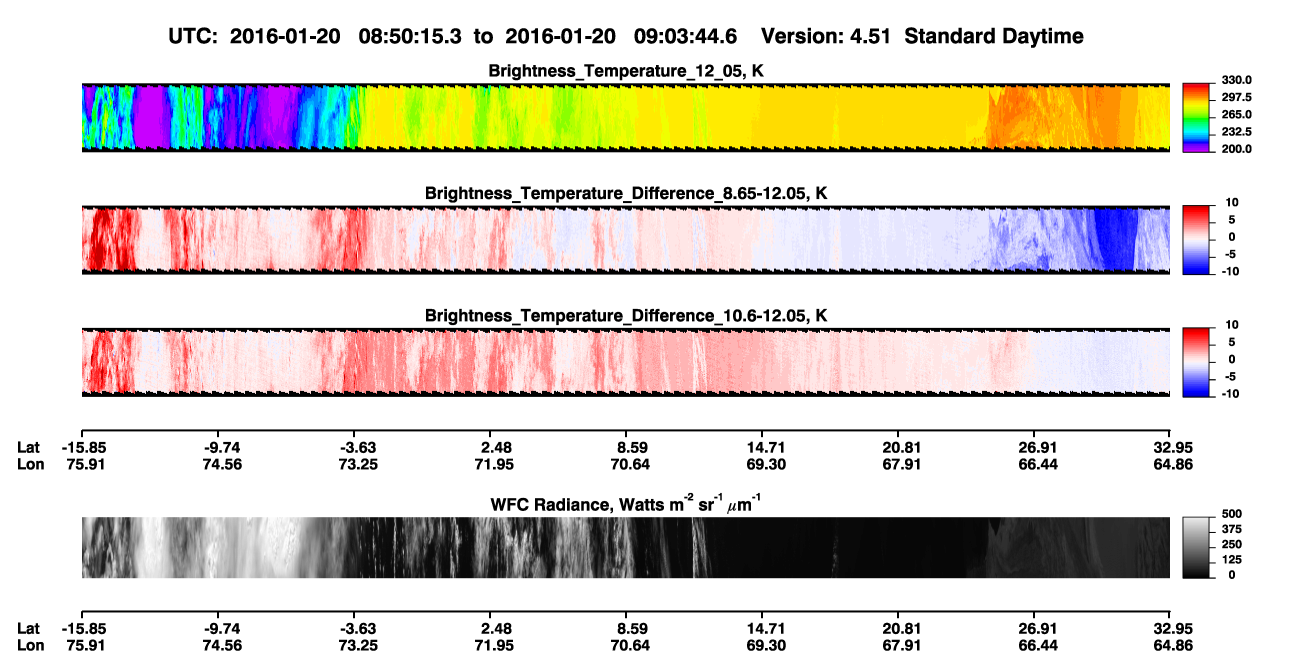Click the '125' tick on WFC colorbar

(1232, 559)
